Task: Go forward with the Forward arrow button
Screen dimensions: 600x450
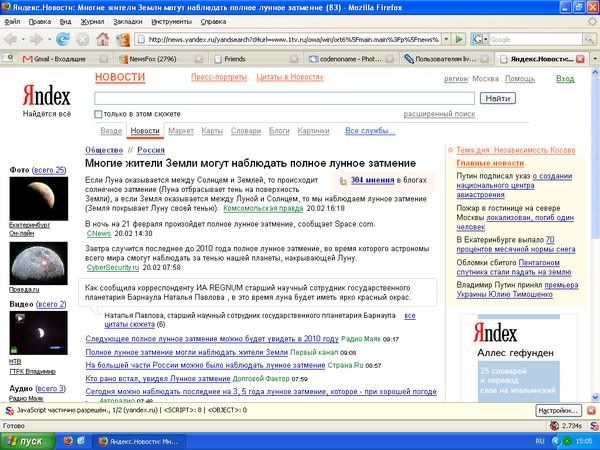Action: click(36, 39)
